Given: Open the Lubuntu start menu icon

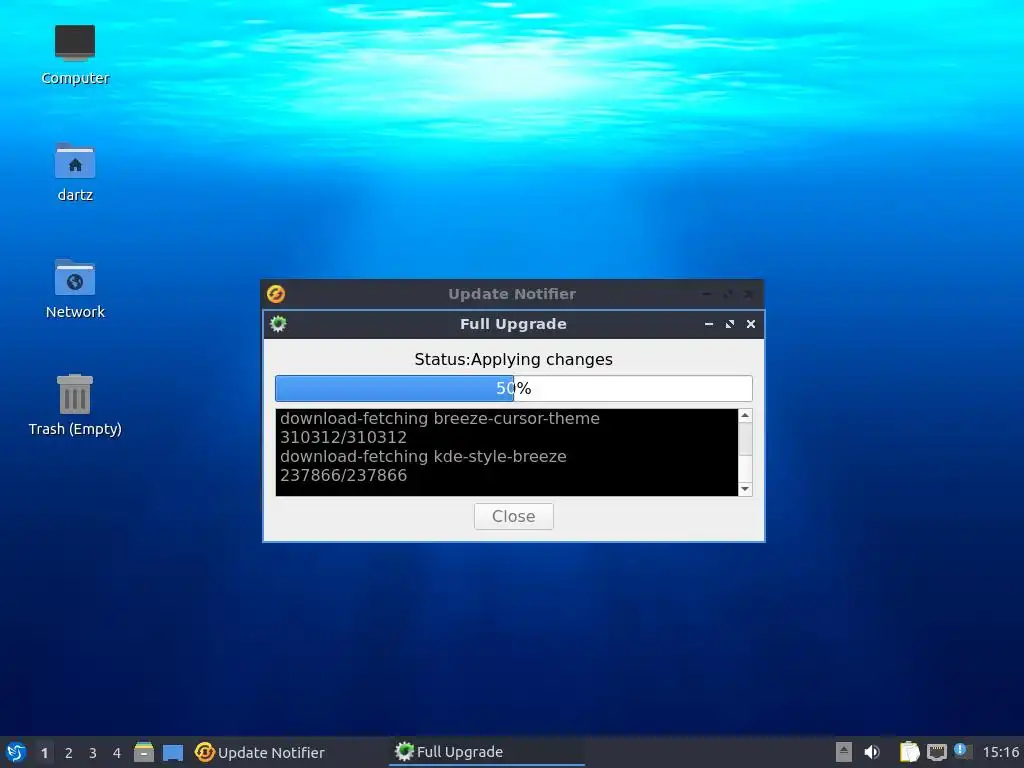Looking at the screenshot, I should click(16, 752).
